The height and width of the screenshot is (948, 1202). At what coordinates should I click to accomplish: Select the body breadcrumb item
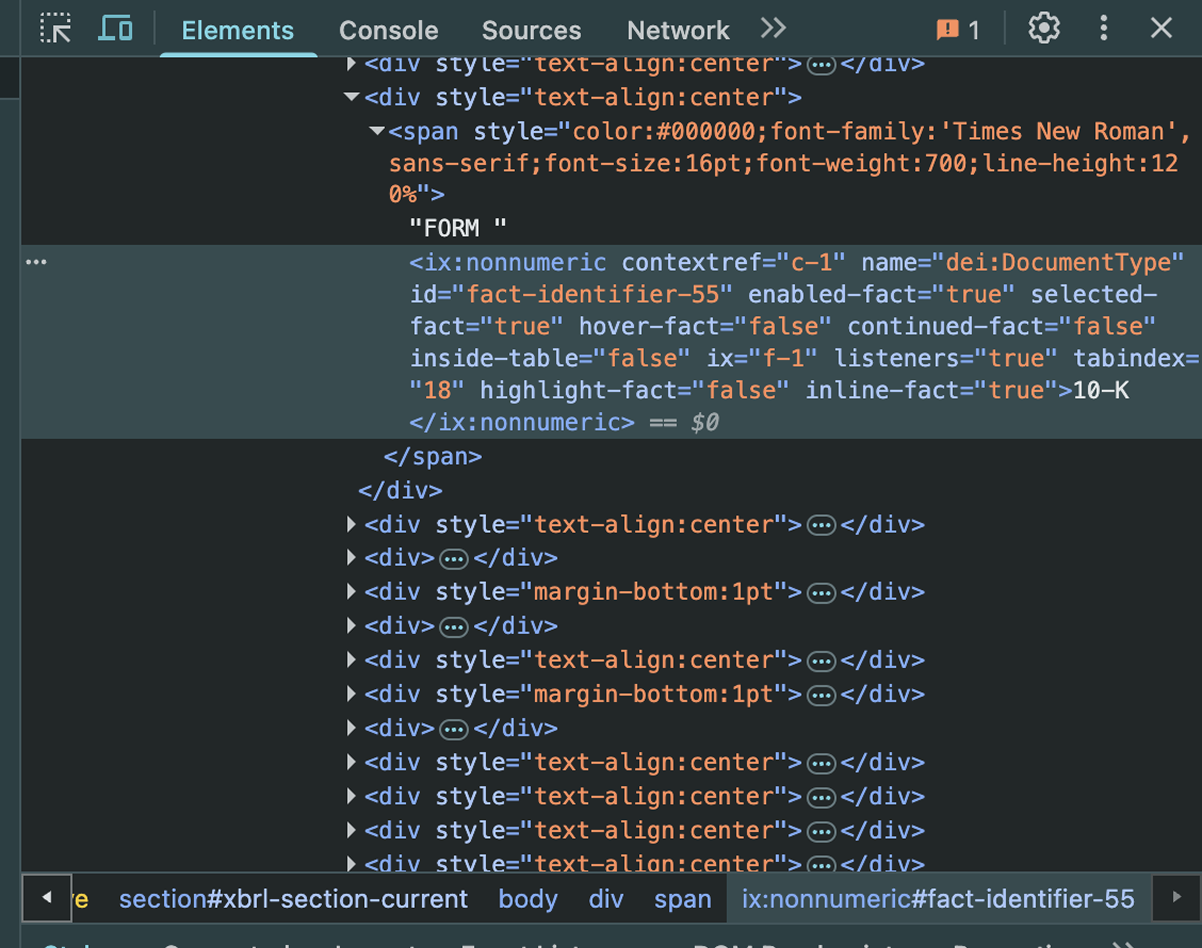[x=528, y=899]
